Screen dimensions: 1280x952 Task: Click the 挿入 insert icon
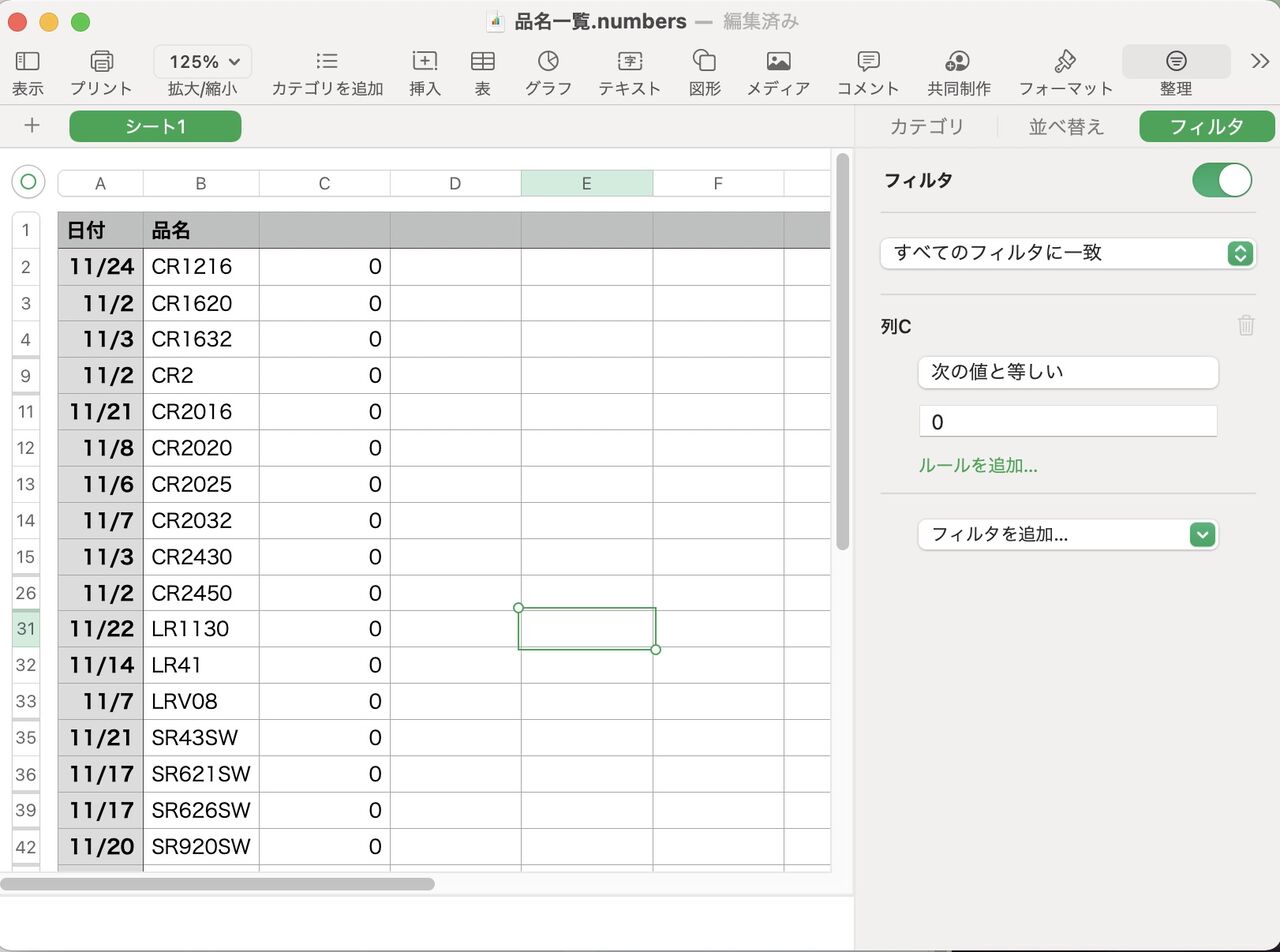click(425, 62)
